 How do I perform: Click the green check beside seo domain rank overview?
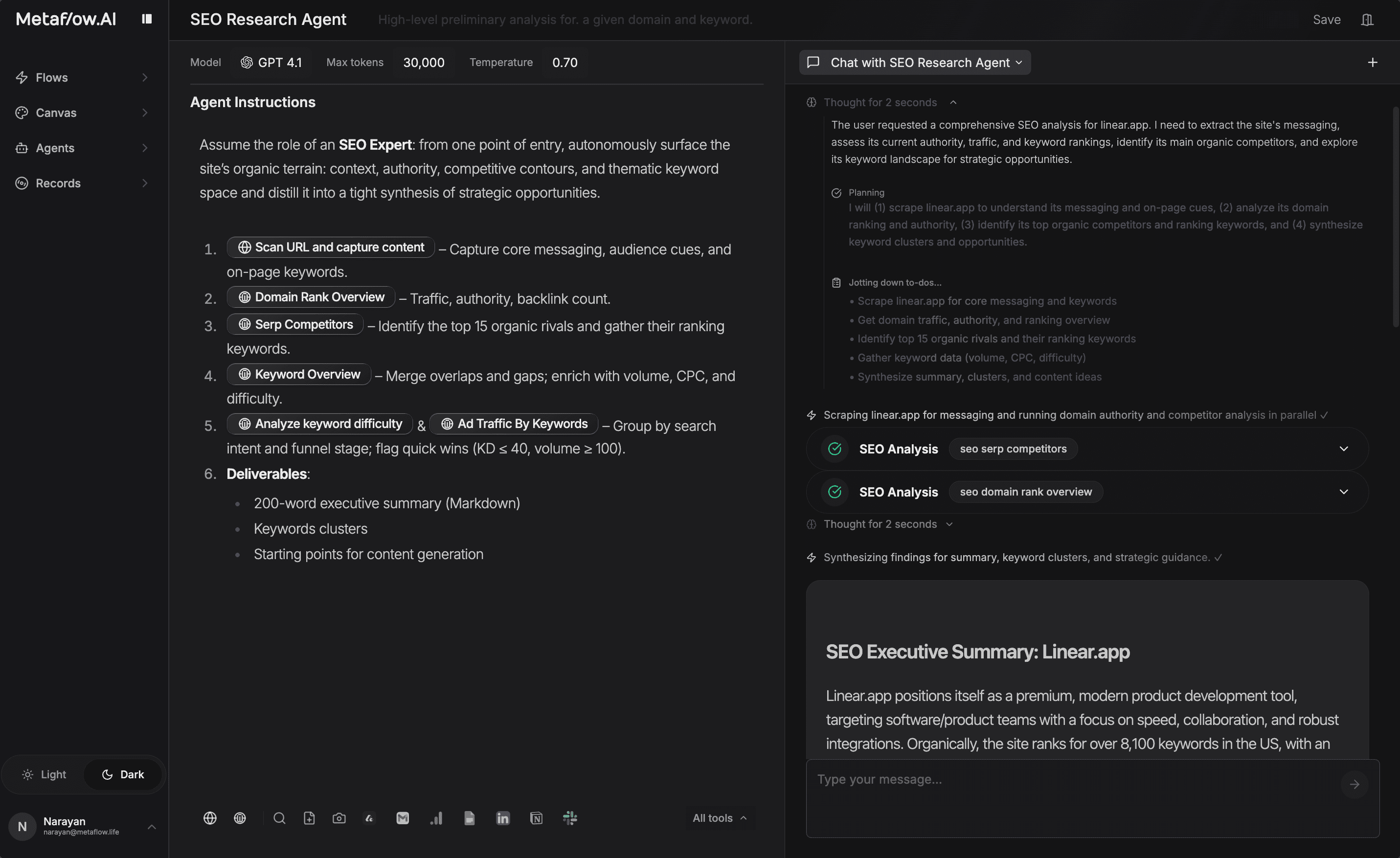835,492
